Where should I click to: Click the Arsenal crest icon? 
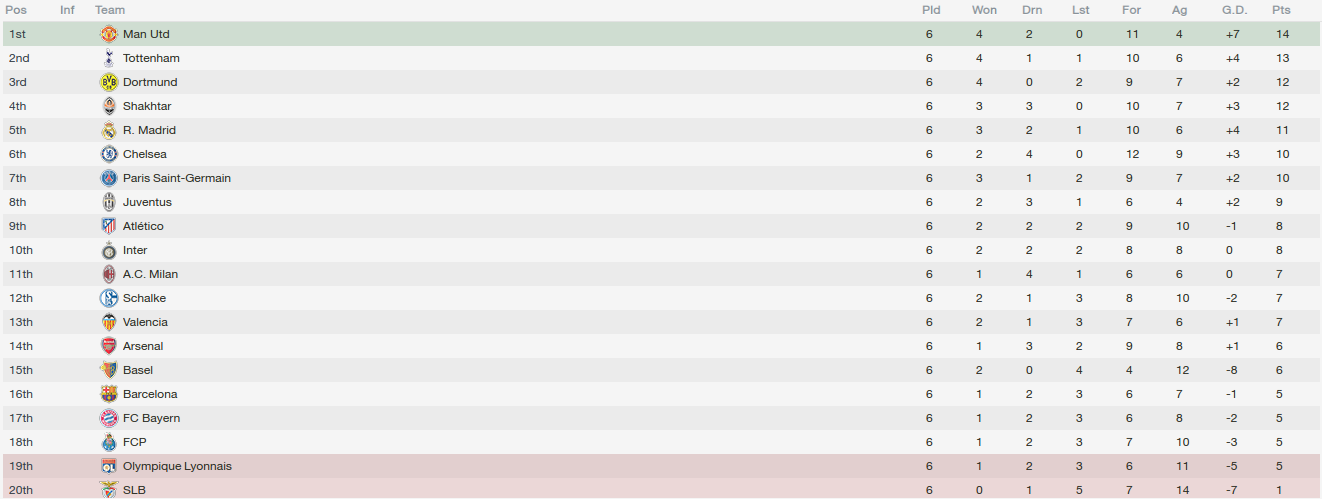pyautogui.click(x=109, y=346)
